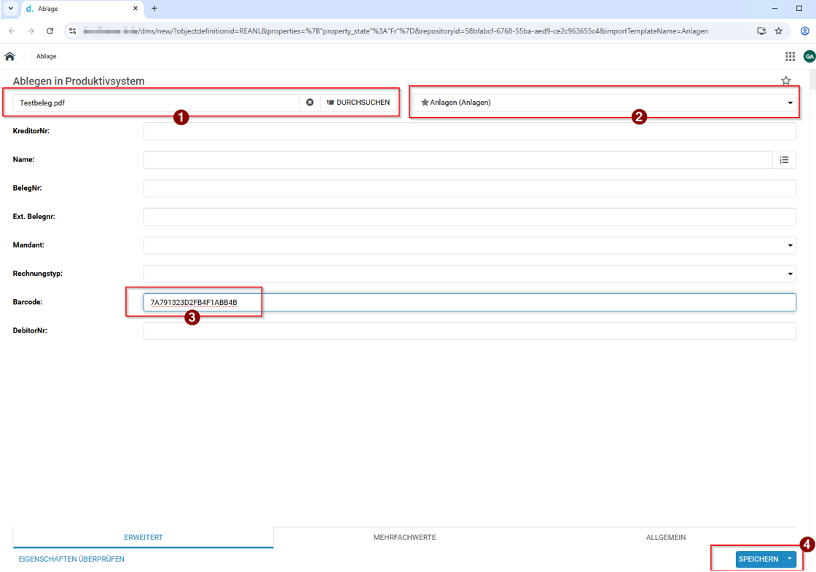Open a new browser tab
This screenshot has width=816, height=572.
(154, 8)
